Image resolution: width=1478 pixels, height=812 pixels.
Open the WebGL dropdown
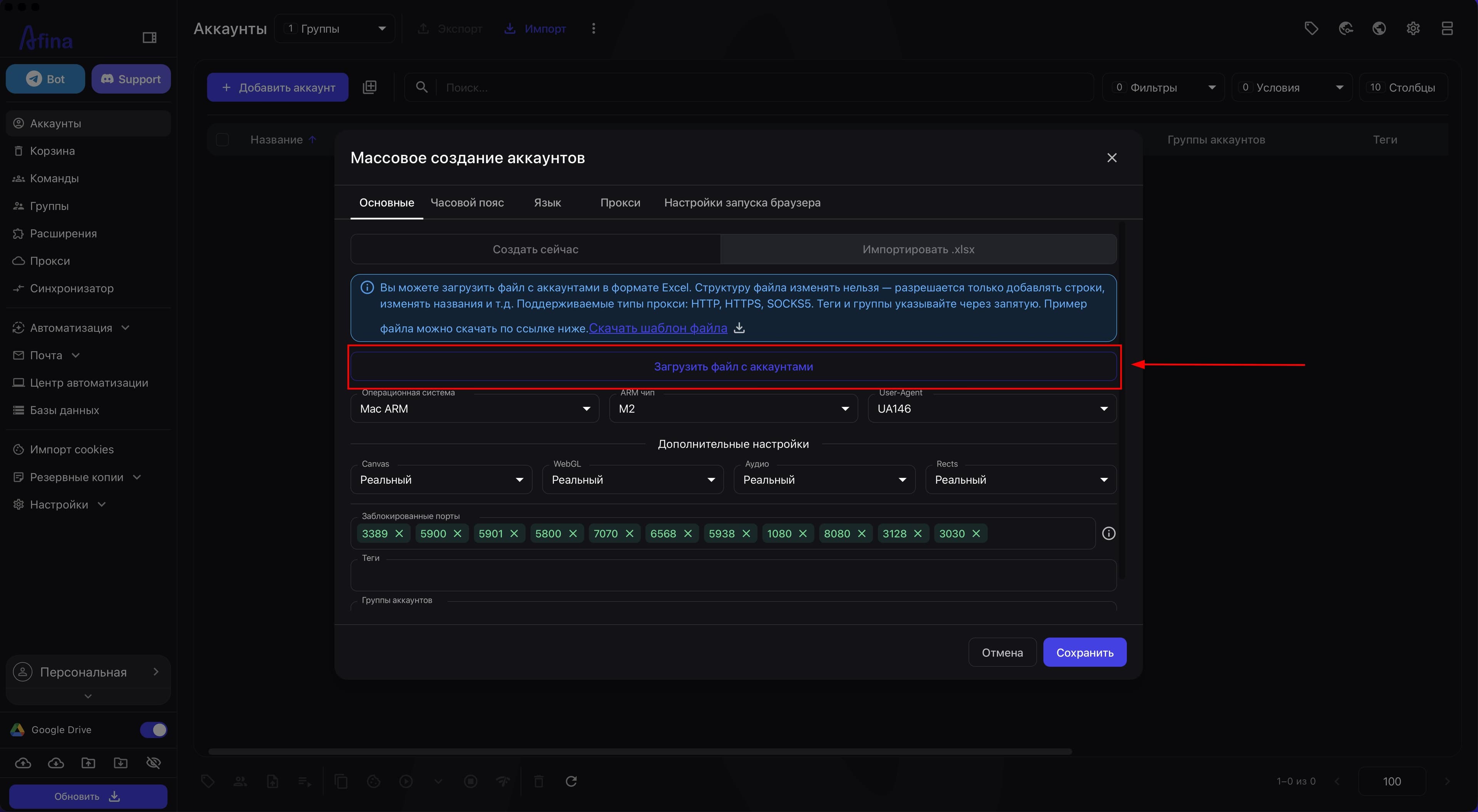click(633, 480)
